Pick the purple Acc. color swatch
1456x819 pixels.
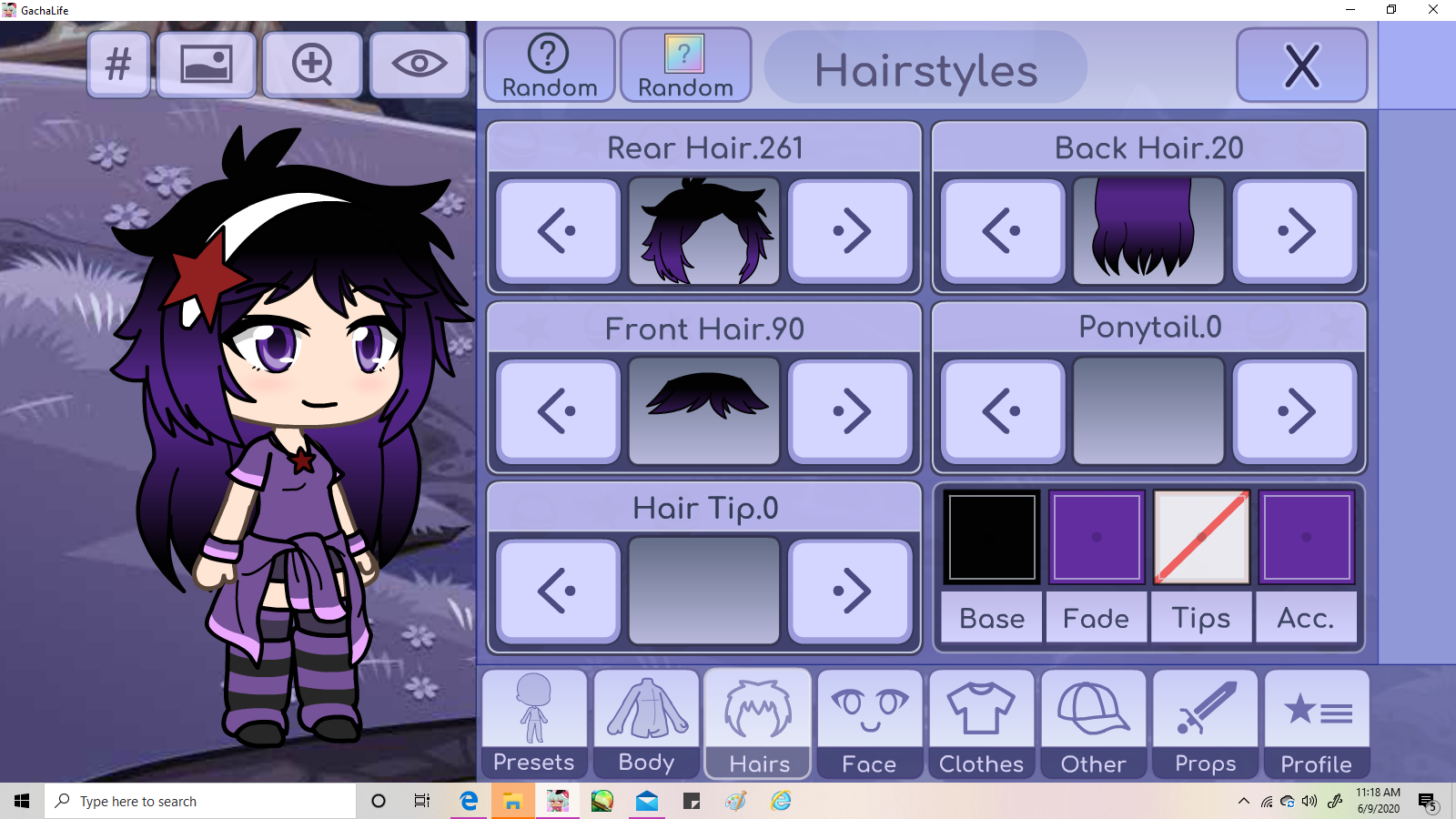click(1306, 537)
